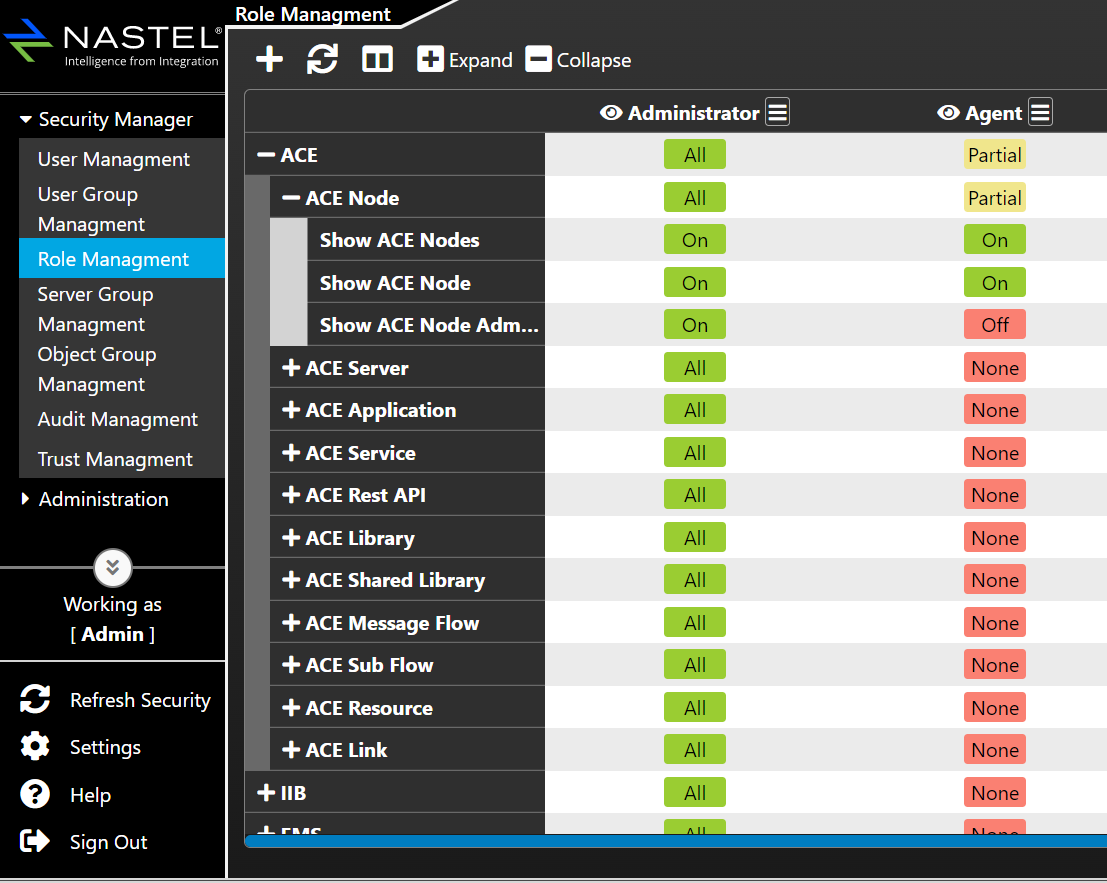Expand the ACE Shared Library row
Screen dimensions: 1107x883
(291, 580)
